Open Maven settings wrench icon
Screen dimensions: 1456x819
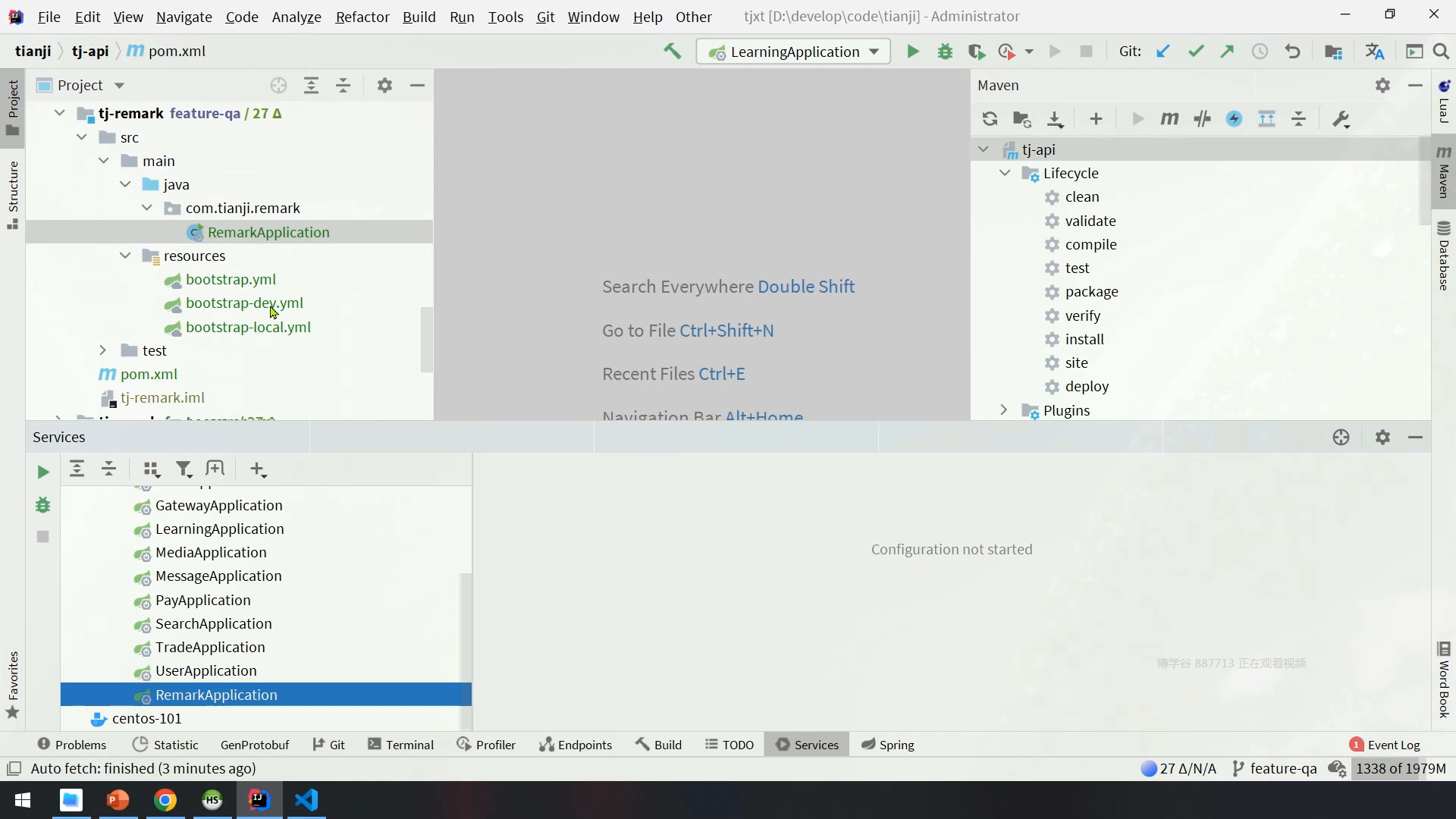tap(1341, 119)
